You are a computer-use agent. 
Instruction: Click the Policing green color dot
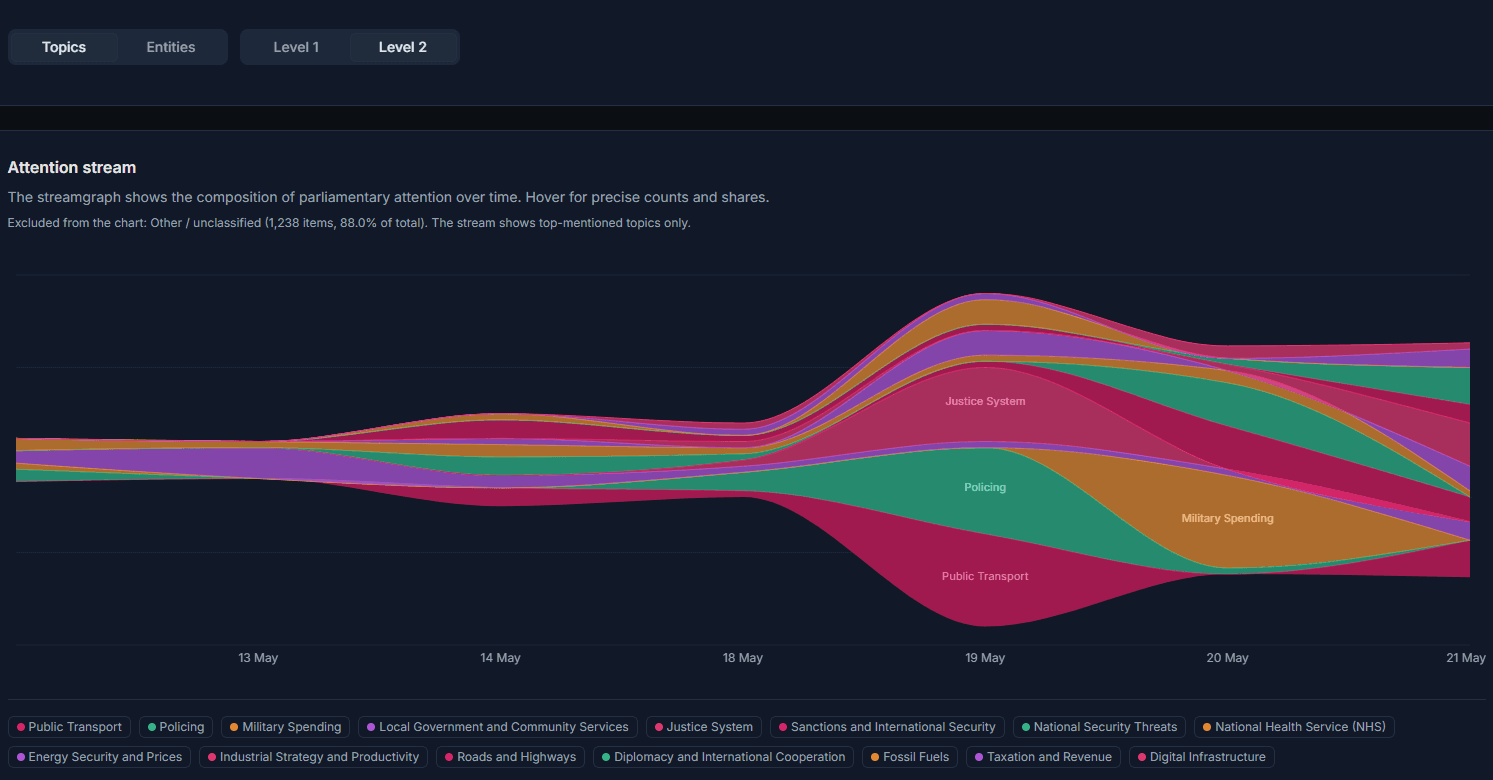tap(152, 727)
